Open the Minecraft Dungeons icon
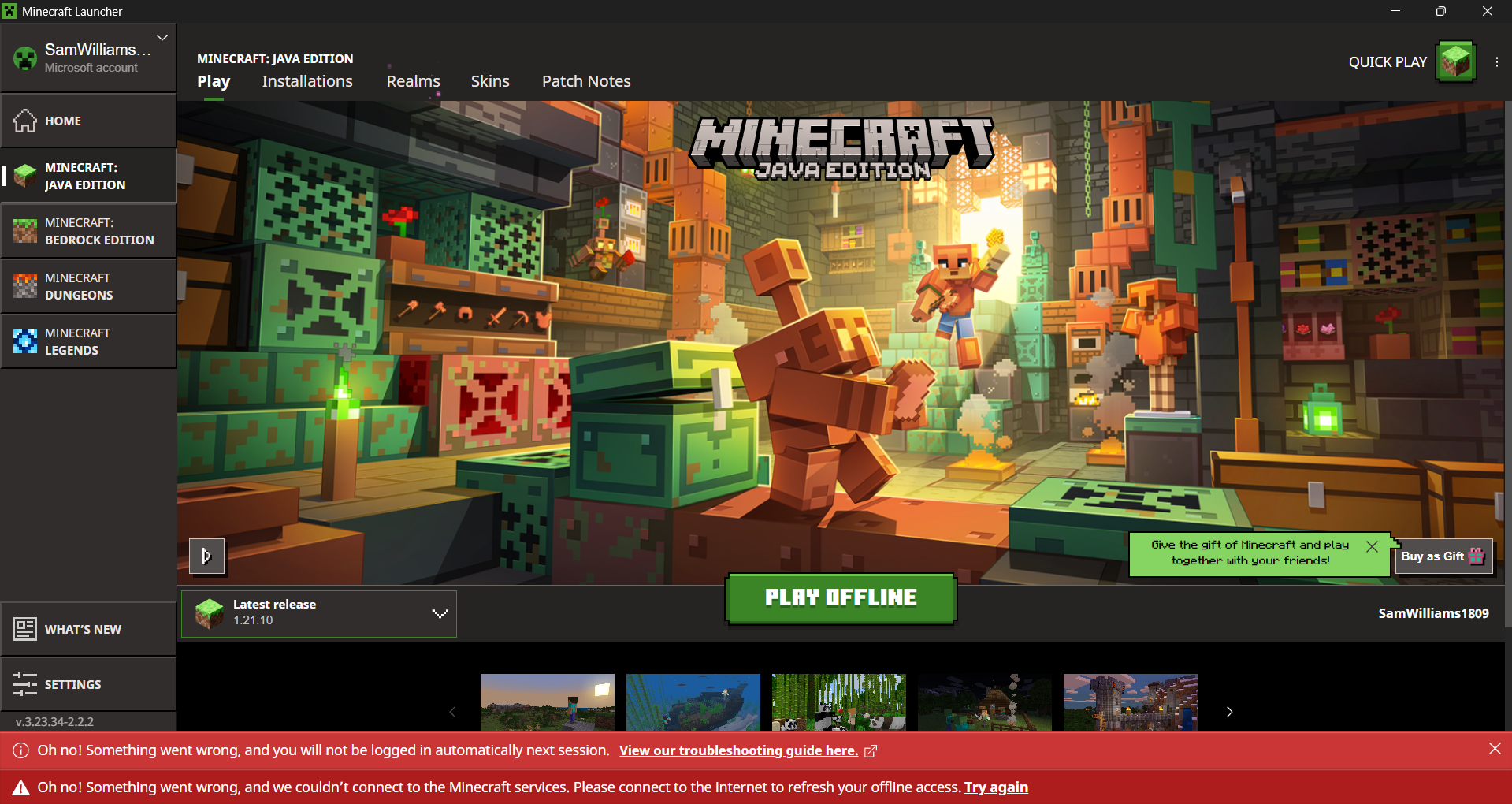This screenshot has width=1512, height=804. 25,286
